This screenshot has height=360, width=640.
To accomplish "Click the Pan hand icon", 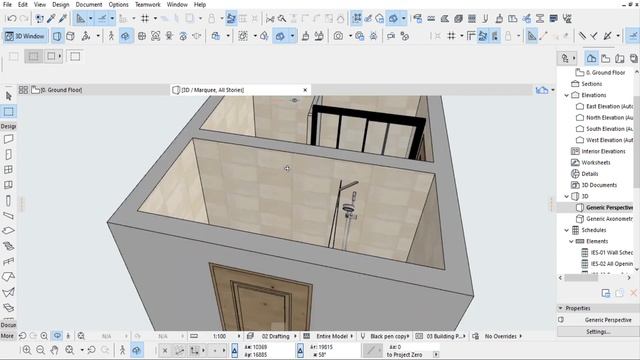I will coord(54,350).
